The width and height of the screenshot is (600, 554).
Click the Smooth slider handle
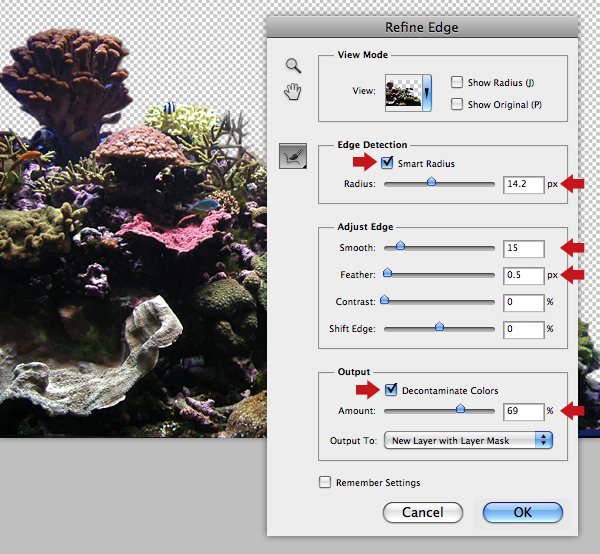[400, 246]
